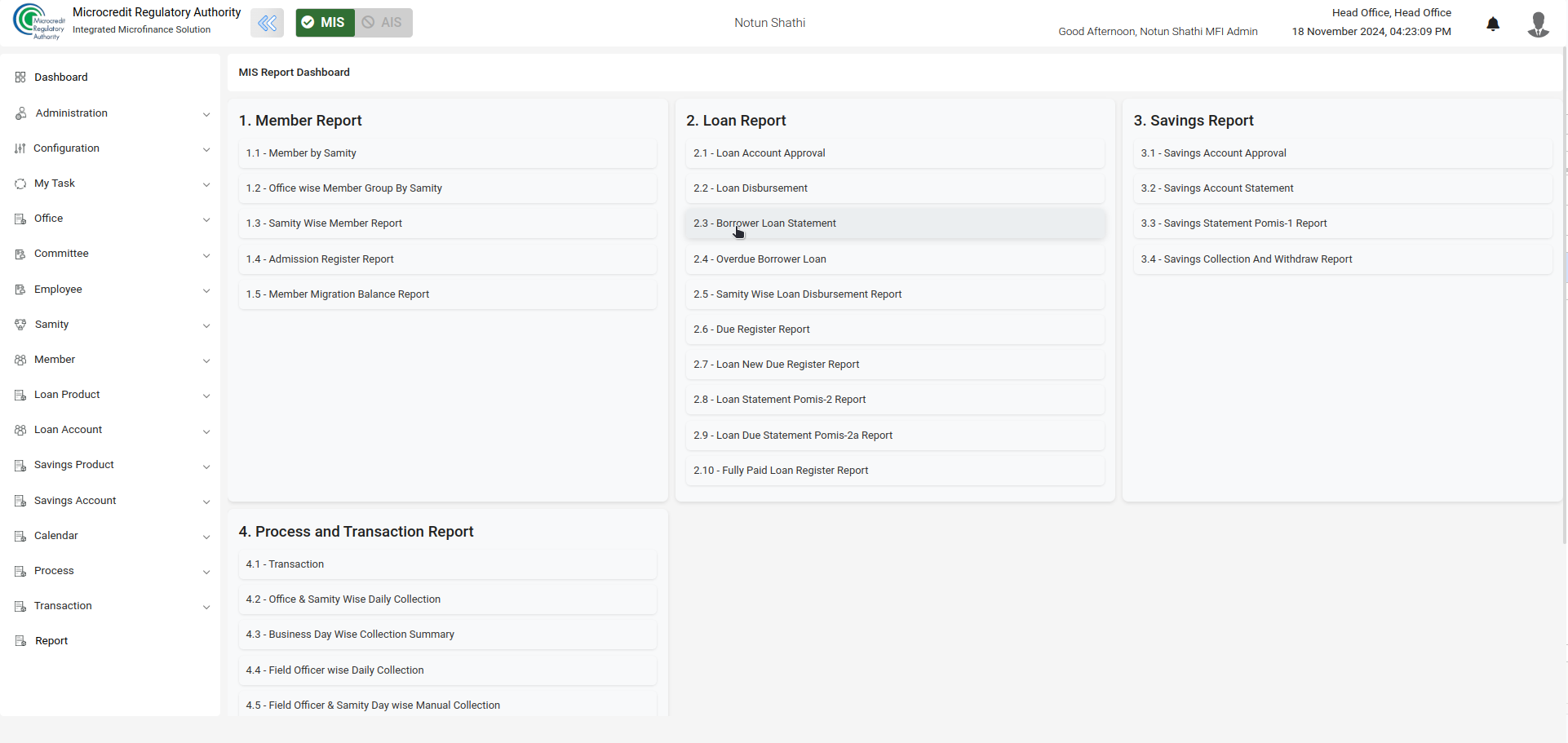
Task: Click the Member sidebar icon
Action: (x=20, y=360)
